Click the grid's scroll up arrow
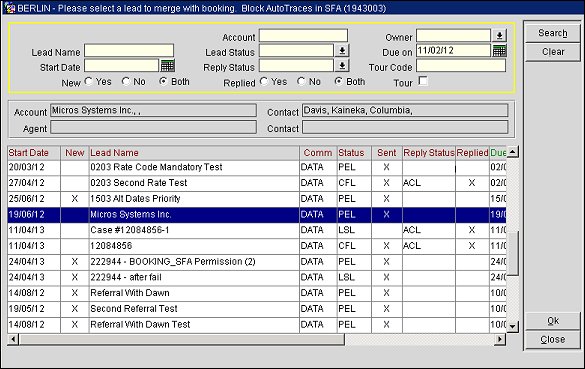 pos(512,152)
